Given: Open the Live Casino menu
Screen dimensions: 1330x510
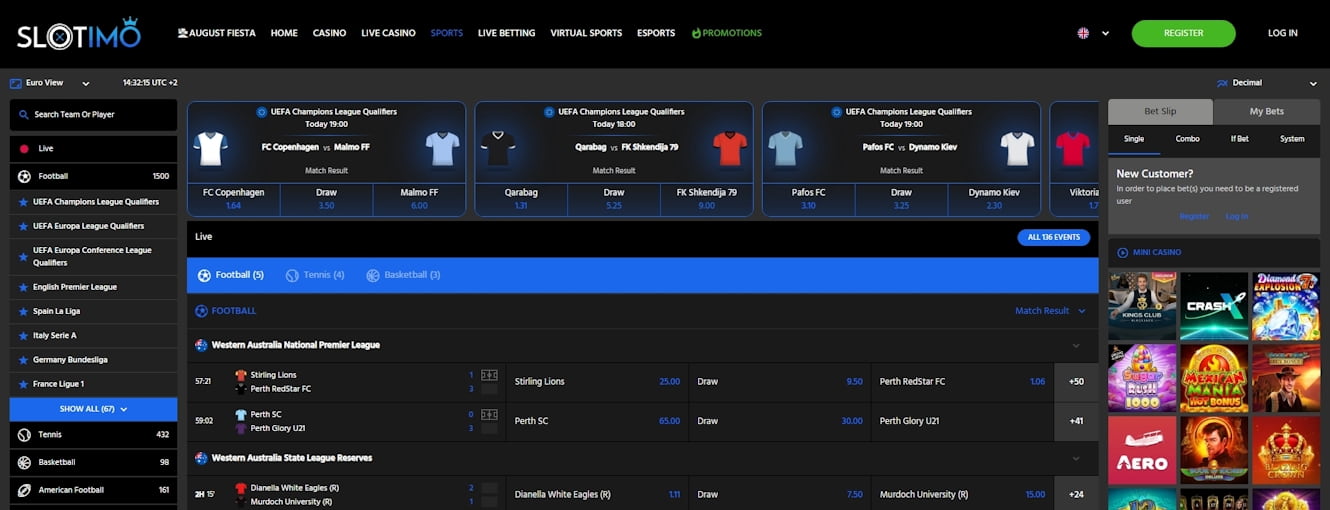Looking at the screenshot, I should coord(388,33).
